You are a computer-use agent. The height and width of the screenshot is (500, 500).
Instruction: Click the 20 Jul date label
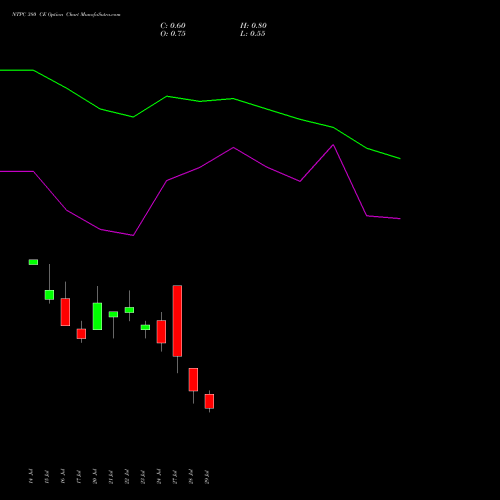pyautogui.click(x=95, y=476)
